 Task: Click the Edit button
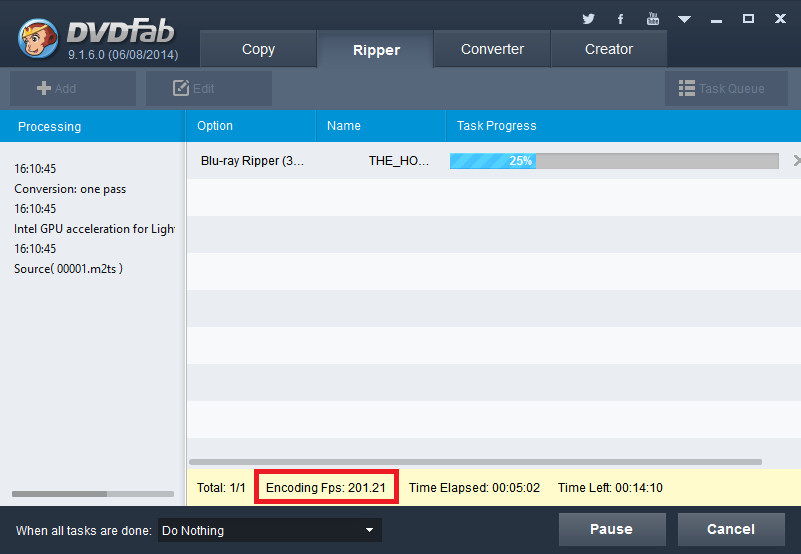(208, 88)
